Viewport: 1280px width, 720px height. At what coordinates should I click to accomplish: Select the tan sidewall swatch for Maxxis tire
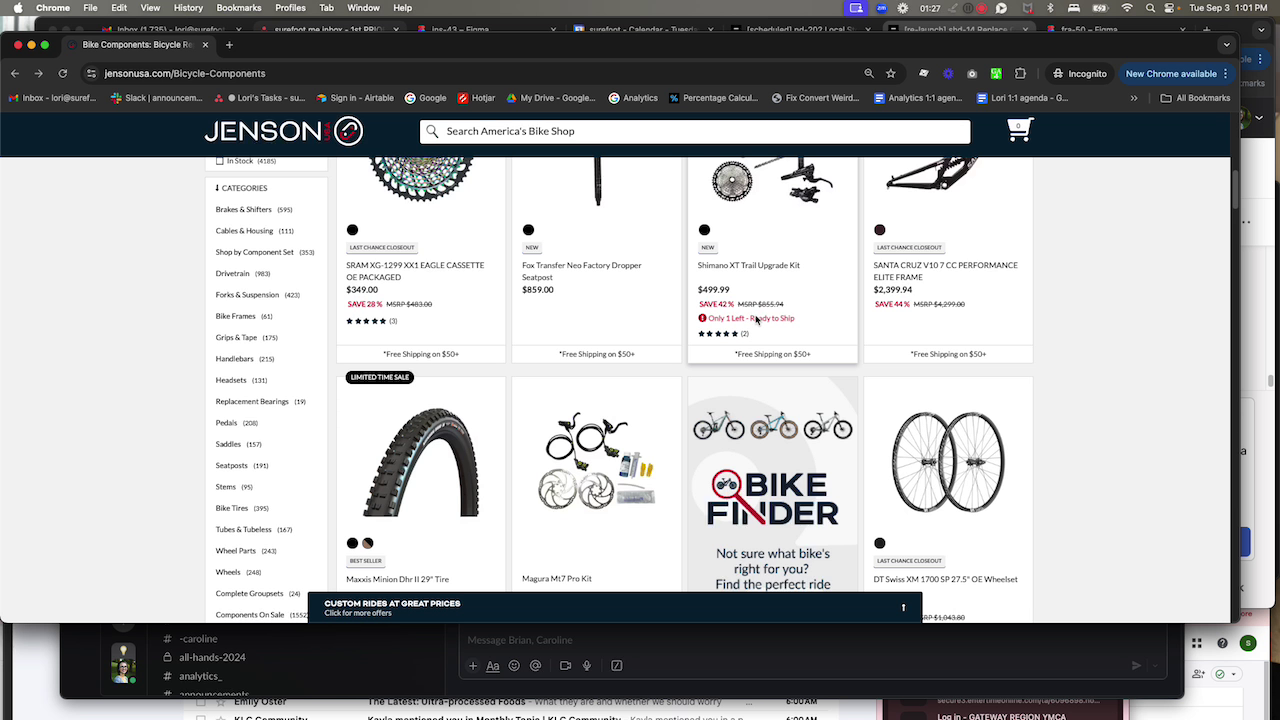(368, 543)
